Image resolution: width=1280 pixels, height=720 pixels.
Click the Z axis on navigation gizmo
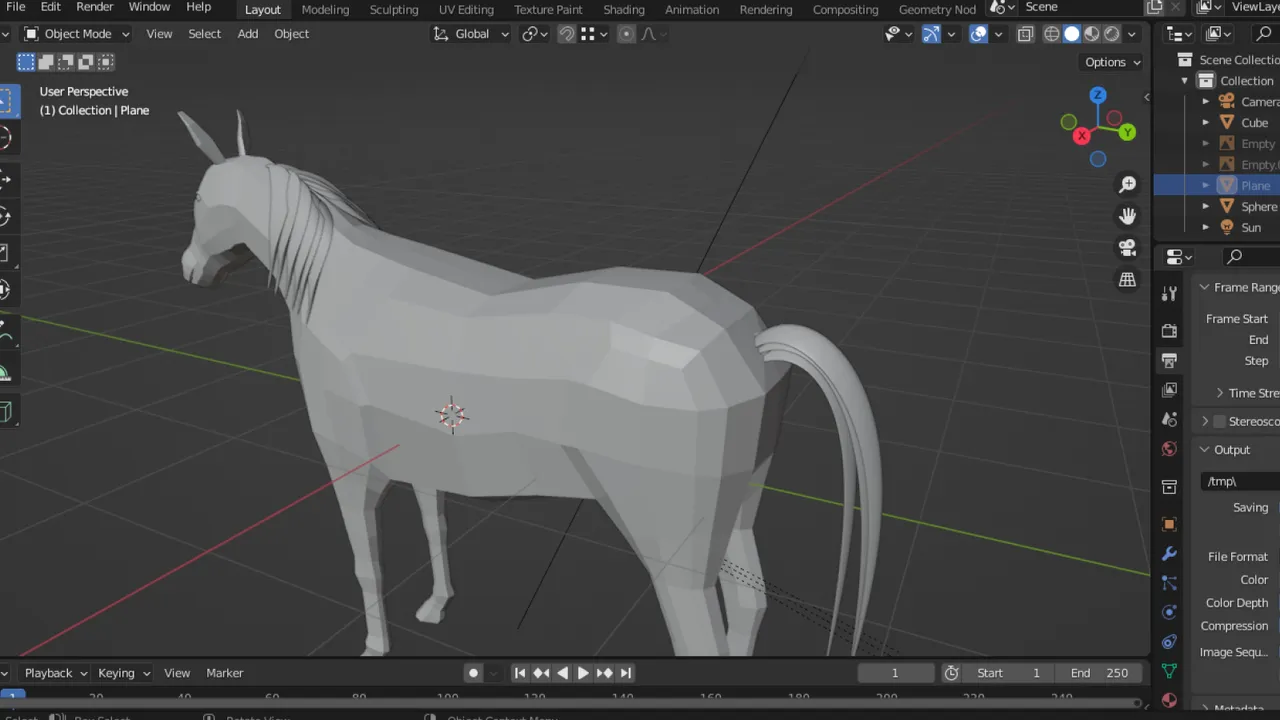point(1098,95)
